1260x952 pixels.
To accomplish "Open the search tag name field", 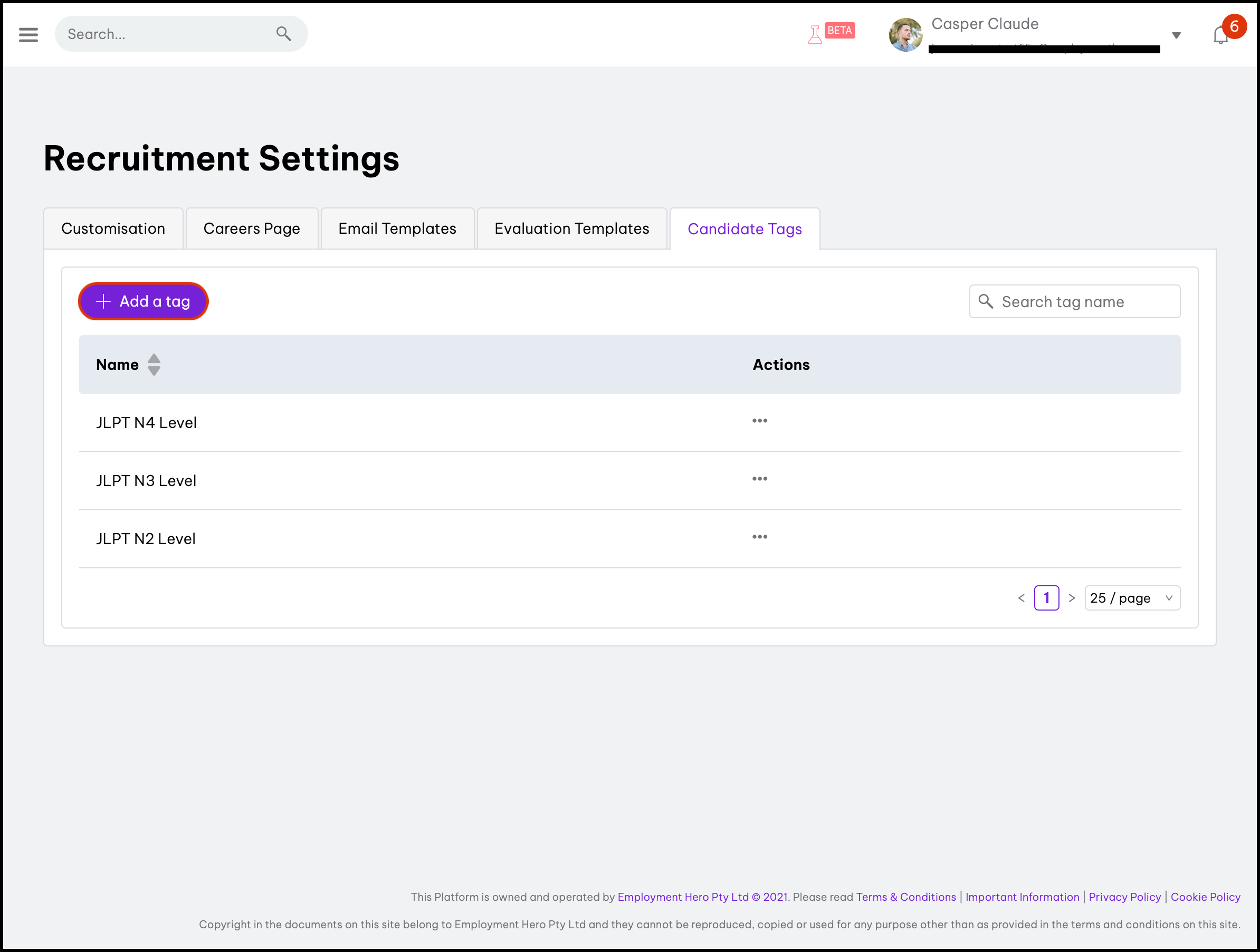I will coord(1074,300).
